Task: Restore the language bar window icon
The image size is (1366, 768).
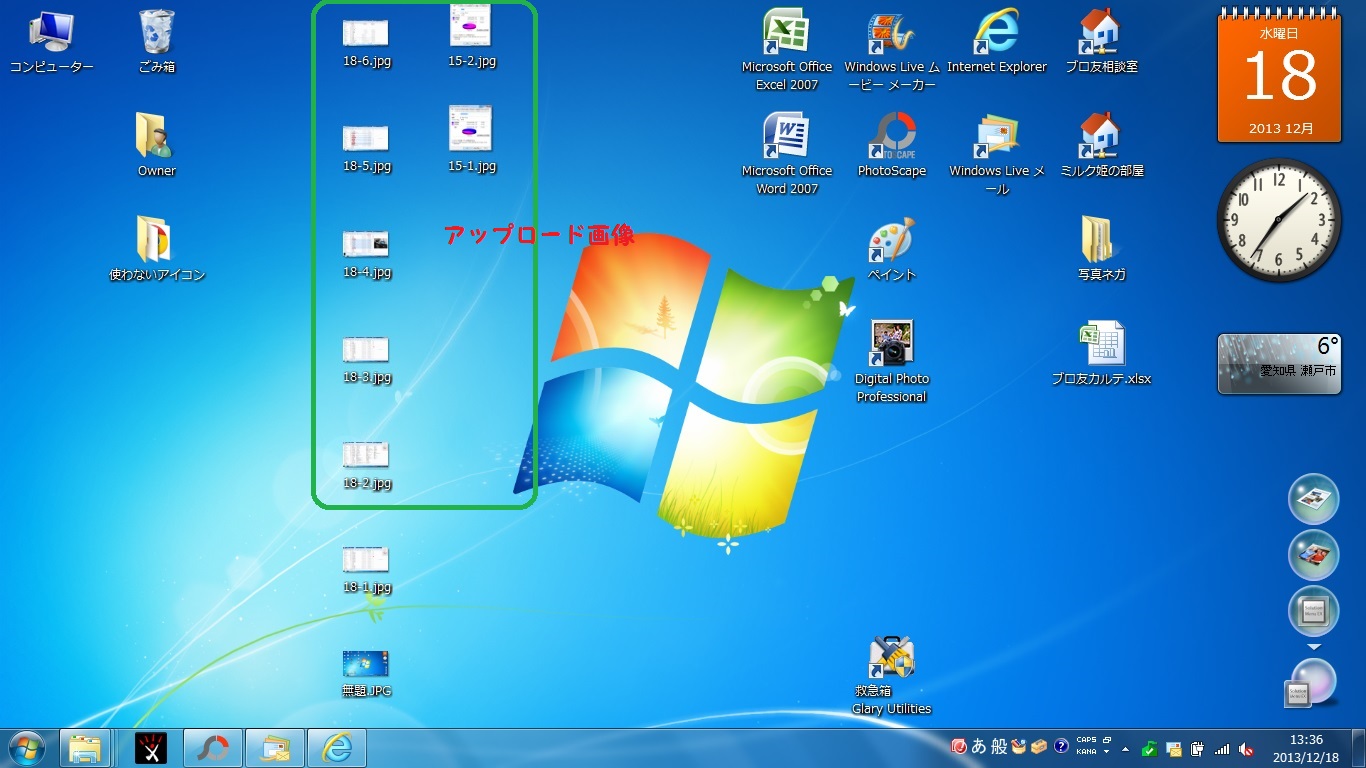Action: pyautogui.click(x=1107, y=741)
